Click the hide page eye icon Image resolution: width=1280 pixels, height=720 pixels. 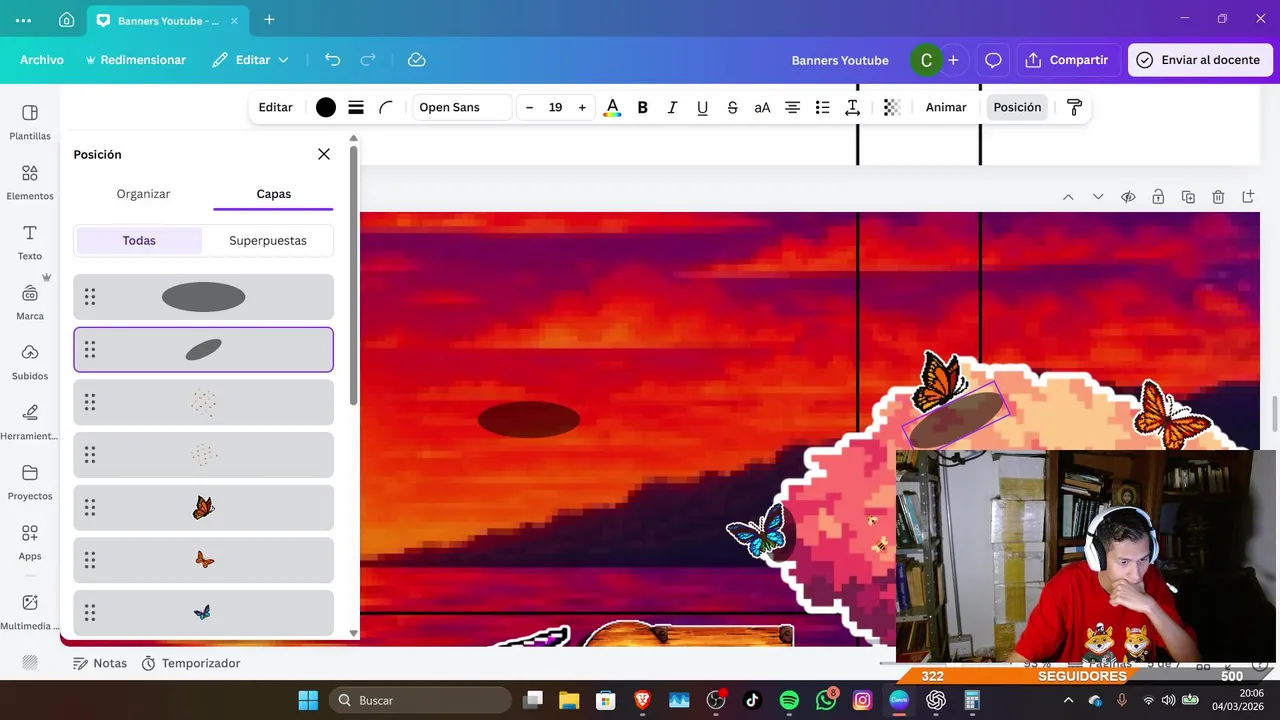(x=1128, y=197)
